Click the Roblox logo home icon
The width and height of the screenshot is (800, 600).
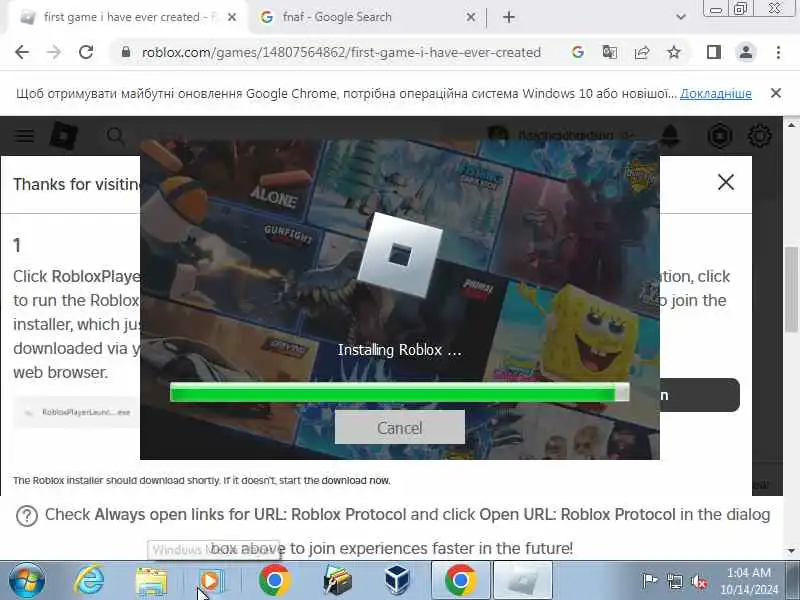(63, 136)
